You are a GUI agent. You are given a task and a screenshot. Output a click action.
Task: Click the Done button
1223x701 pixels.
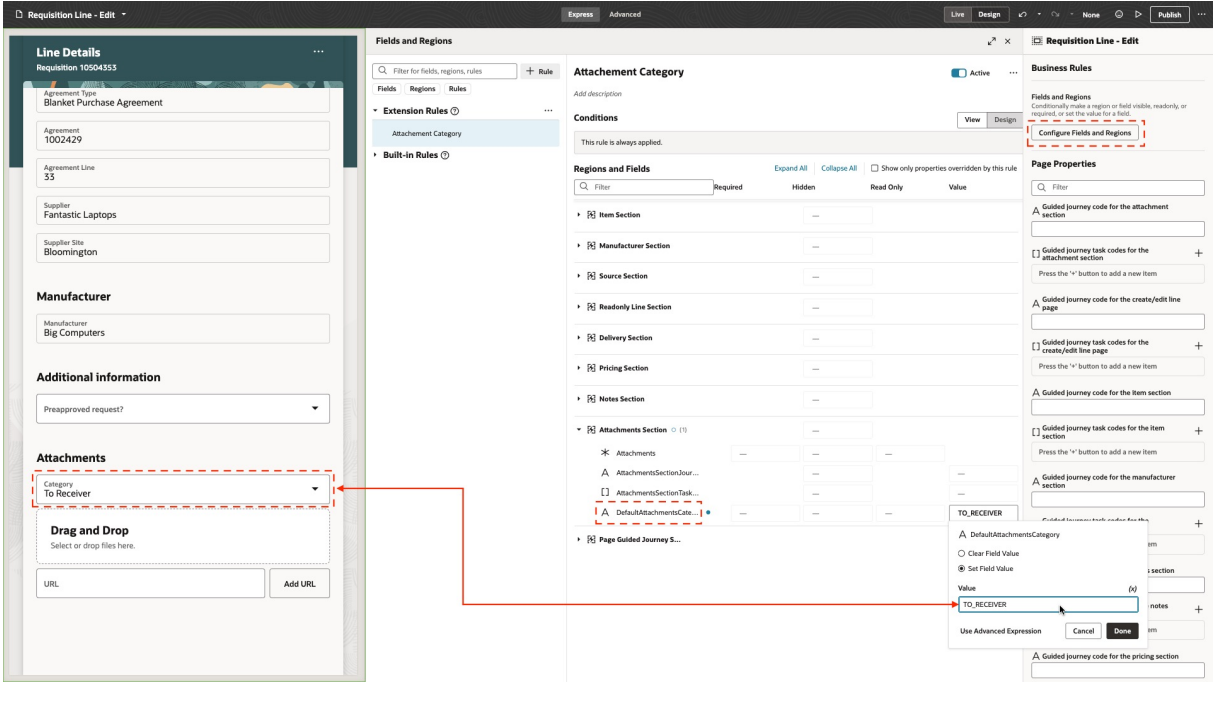[x=1122, y=631]
